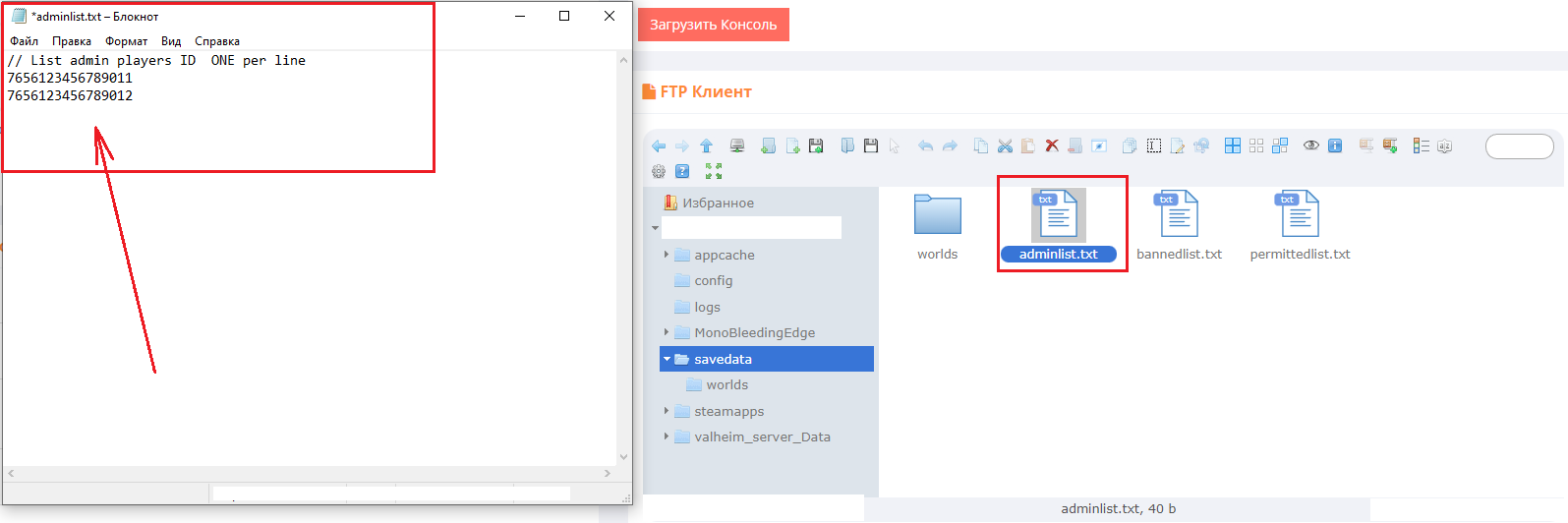Go back with the blue left arrow in FTP toolbar
This screenshot has height=523, width=1568.
pos(659,145)
